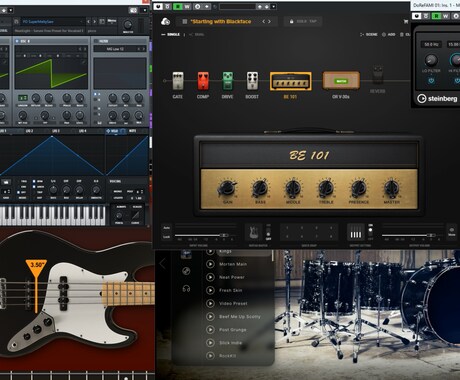Select the green DRIVE pedal
Viewport: 460px width, 380px height.
228,81
